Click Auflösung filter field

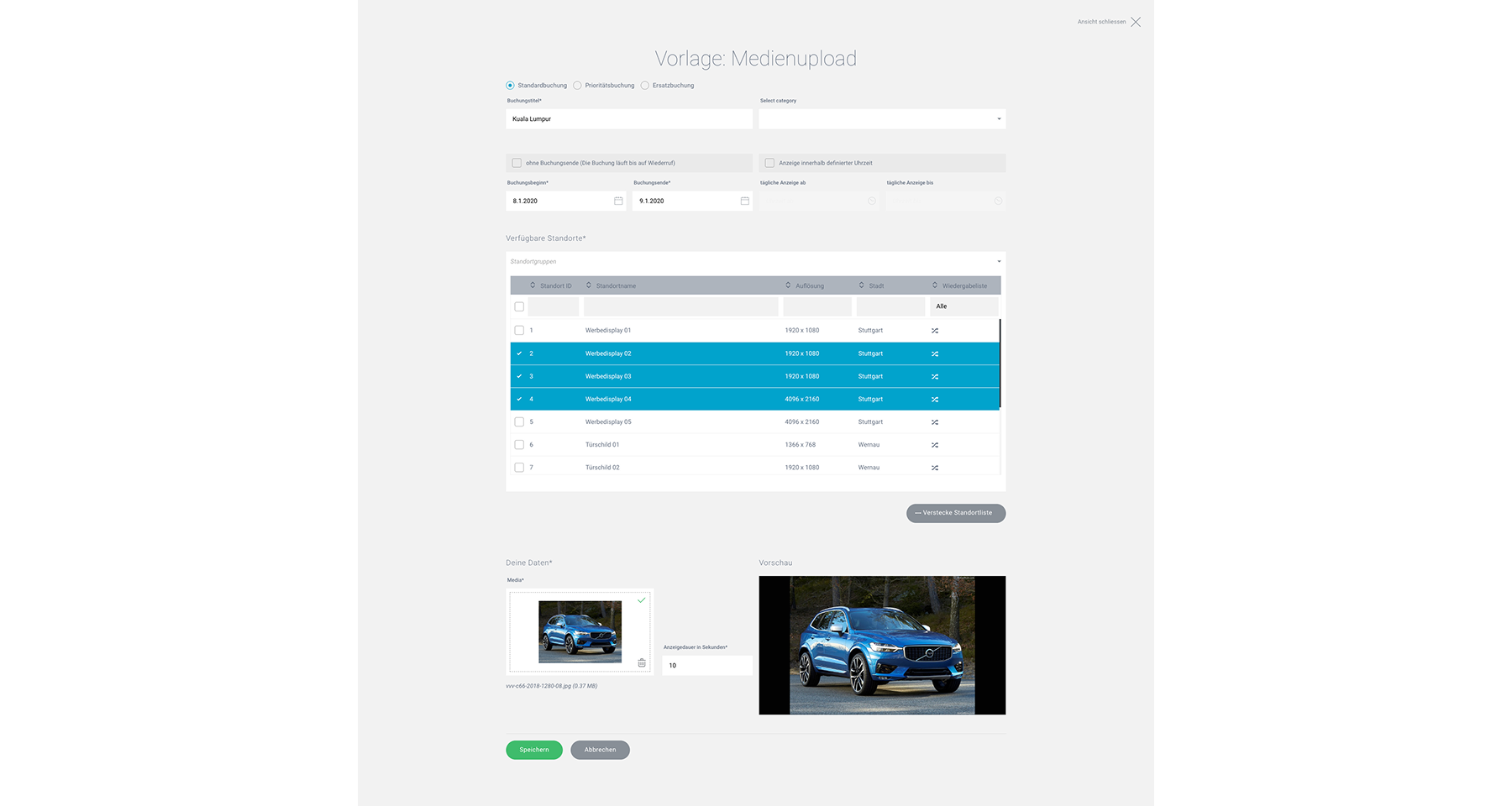click(x=817, y=306)
